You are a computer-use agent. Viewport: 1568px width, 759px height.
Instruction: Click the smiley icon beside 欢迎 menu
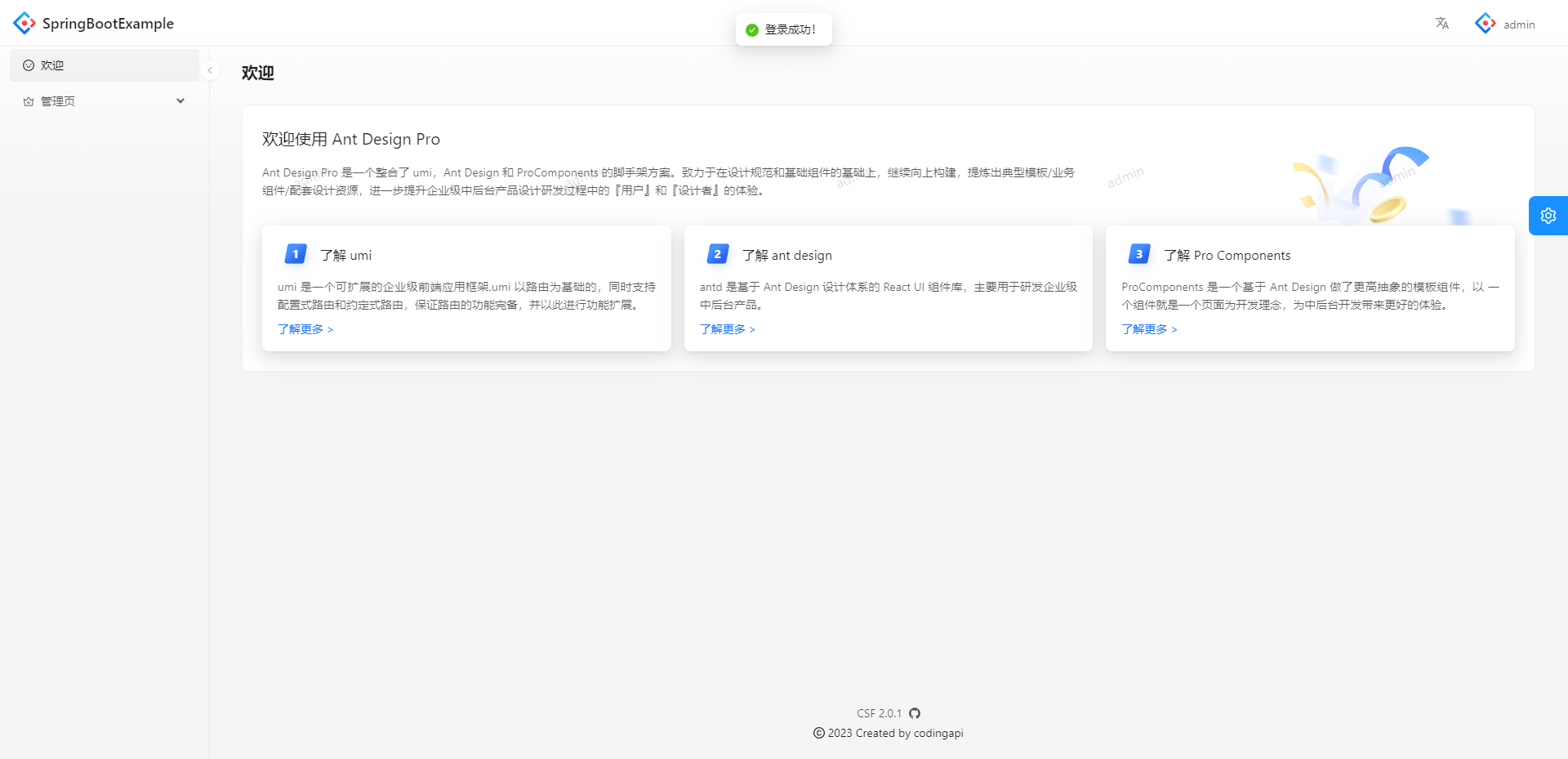pos(29,65)
